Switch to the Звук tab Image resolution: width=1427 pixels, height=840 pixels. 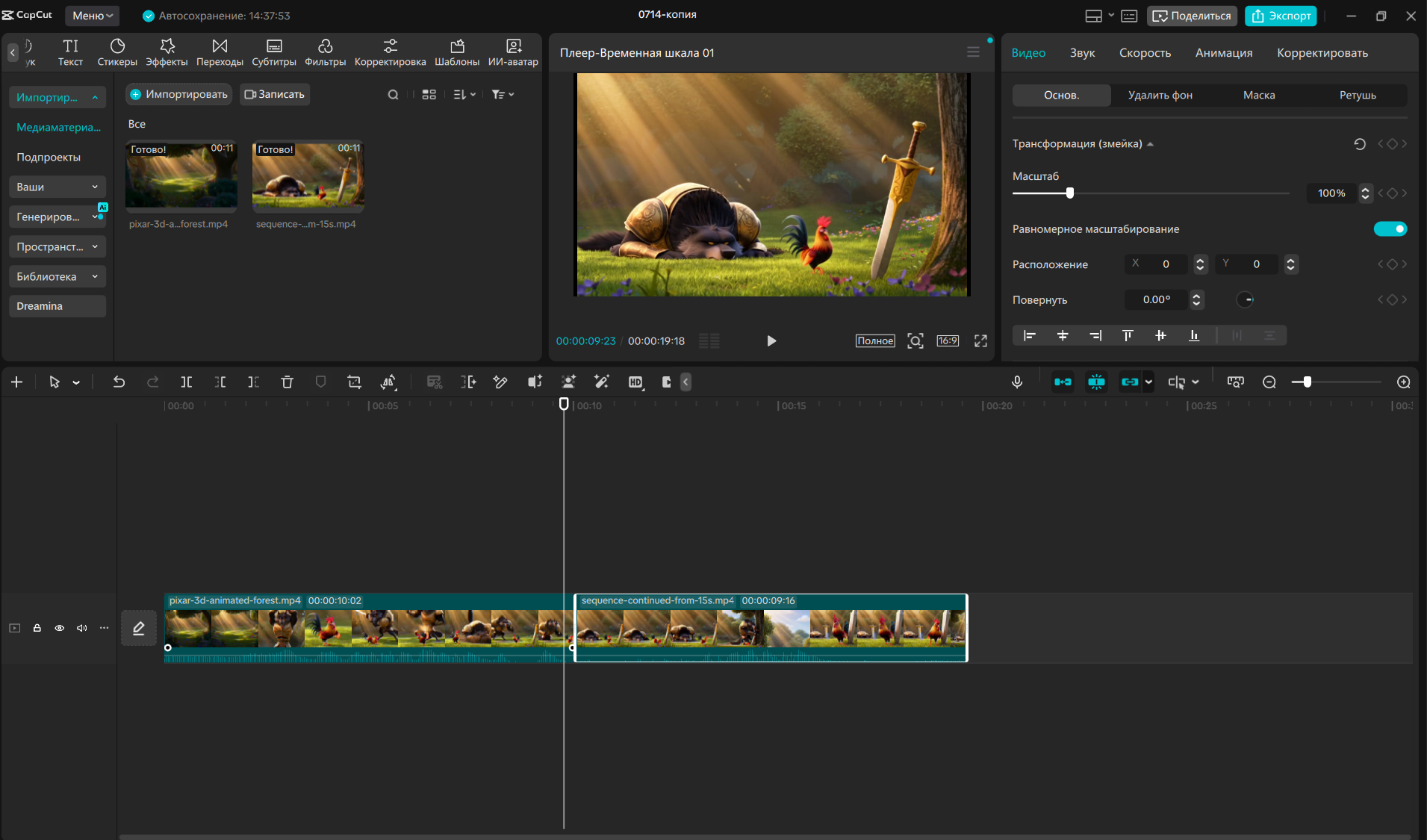pyautogui.click(x=1082, y=53)
